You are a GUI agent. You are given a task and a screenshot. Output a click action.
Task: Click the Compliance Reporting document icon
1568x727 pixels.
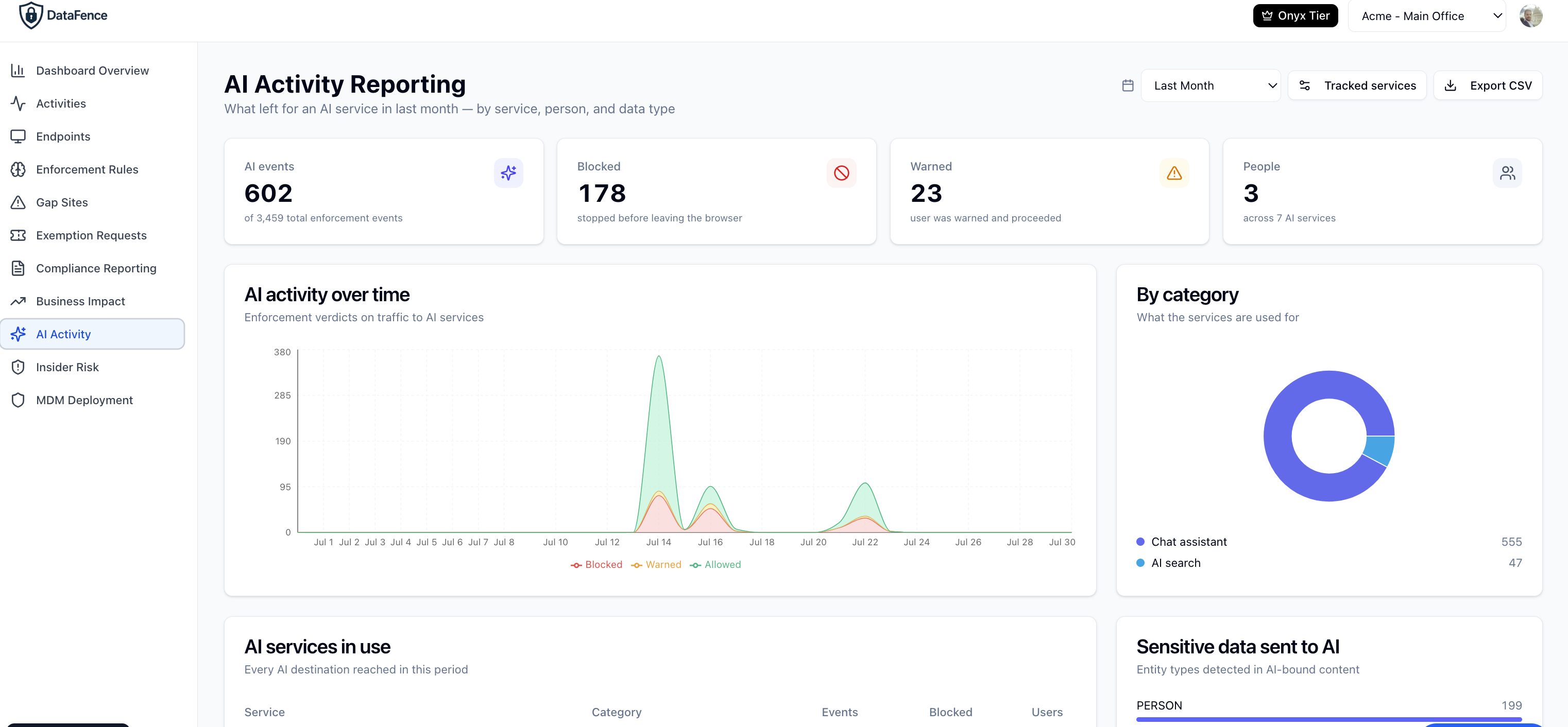(18, 268)
